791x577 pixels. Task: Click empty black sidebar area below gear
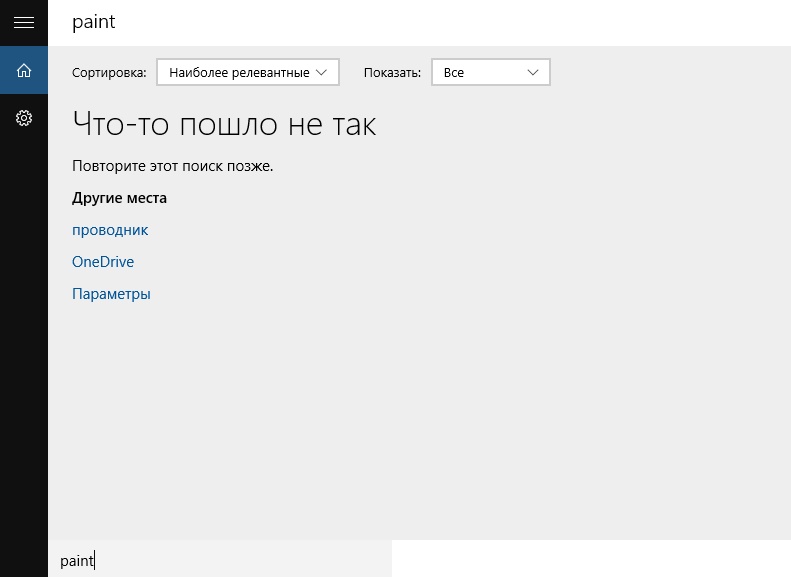coord(23,350)
